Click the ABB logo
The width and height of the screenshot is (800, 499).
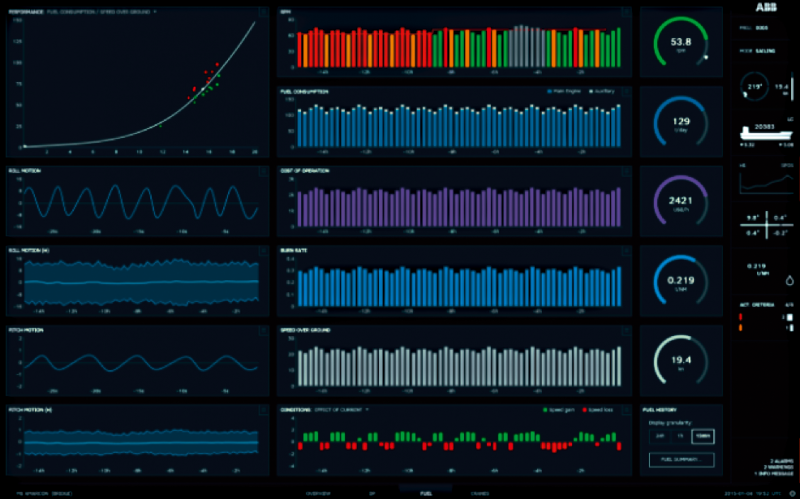point(766,9)
